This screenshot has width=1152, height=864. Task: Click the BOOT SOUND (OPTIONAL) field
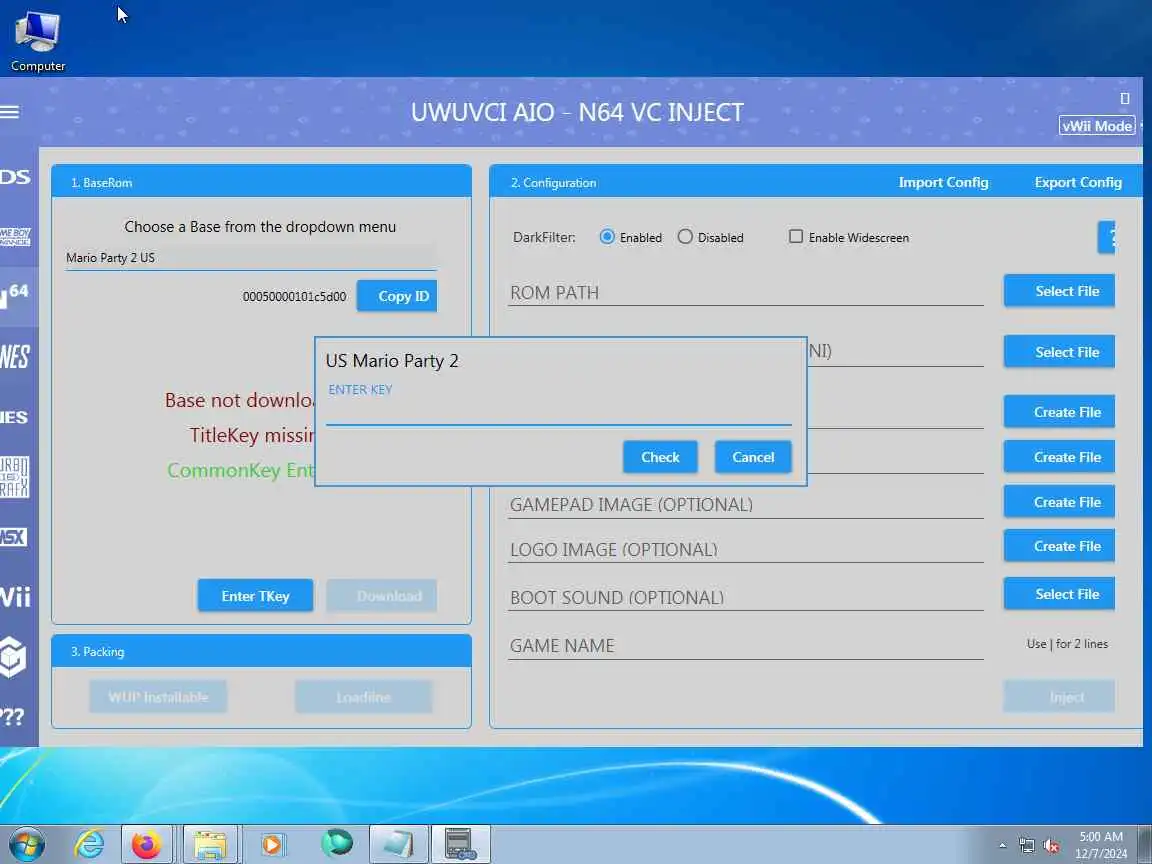746,597
